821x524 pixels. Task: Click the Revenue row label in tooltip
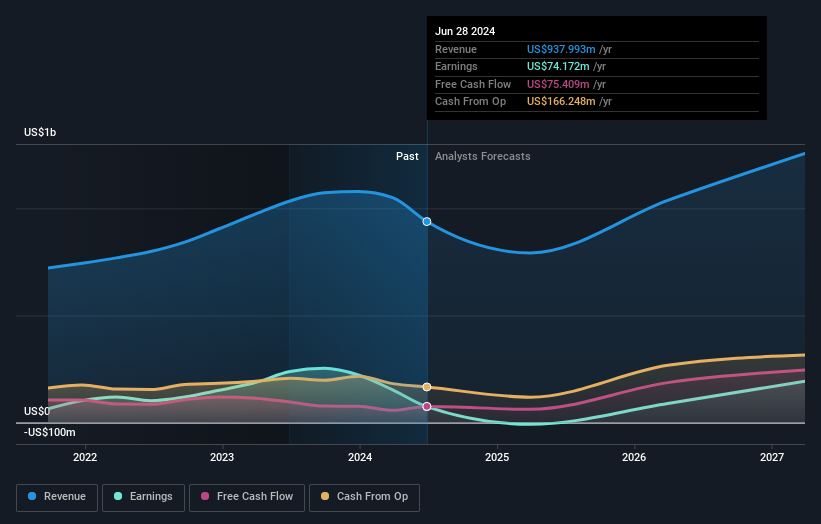(x=456, y=49)
